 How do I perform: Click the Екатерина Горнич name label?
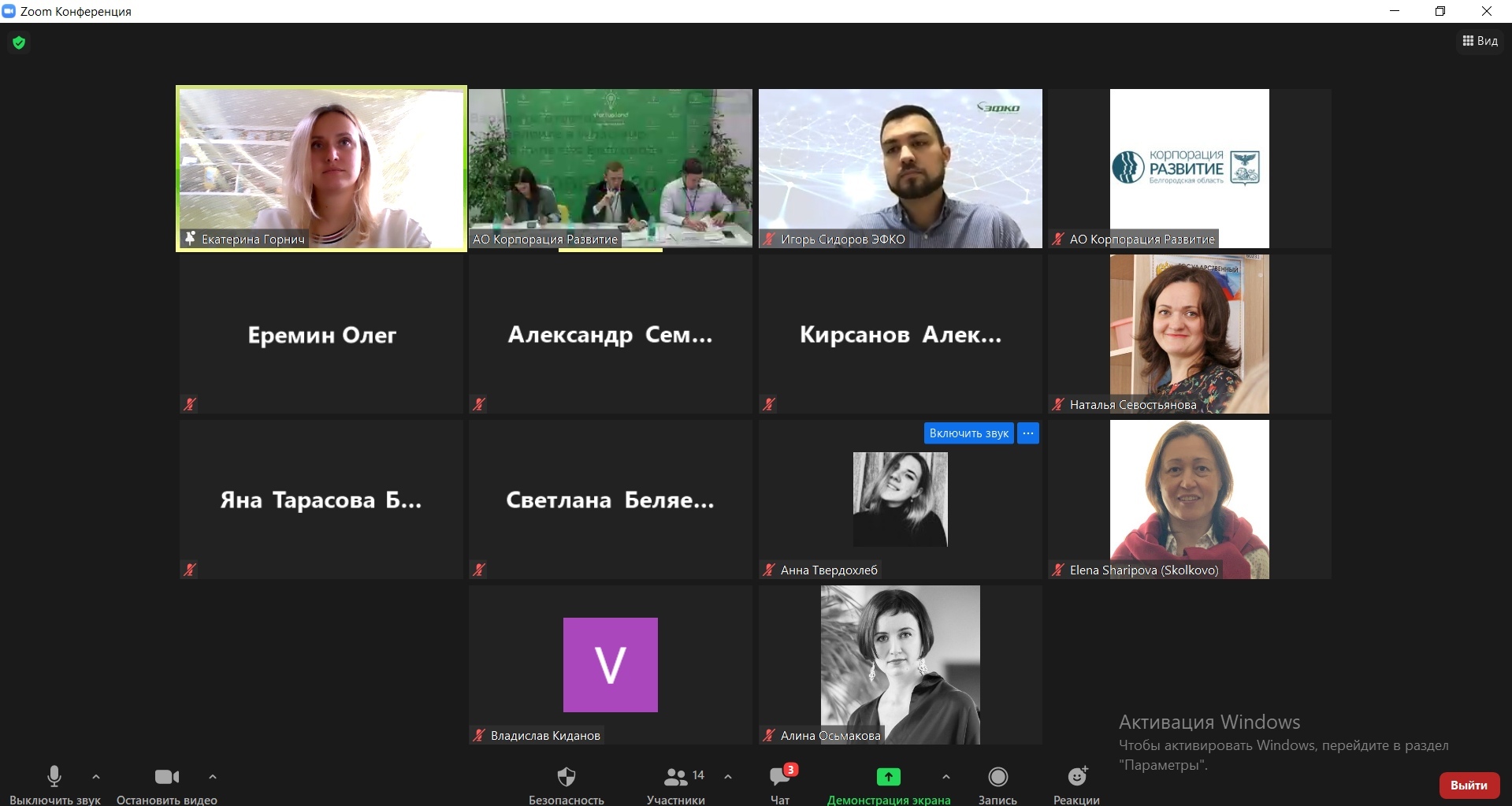[x=253, y=239]
